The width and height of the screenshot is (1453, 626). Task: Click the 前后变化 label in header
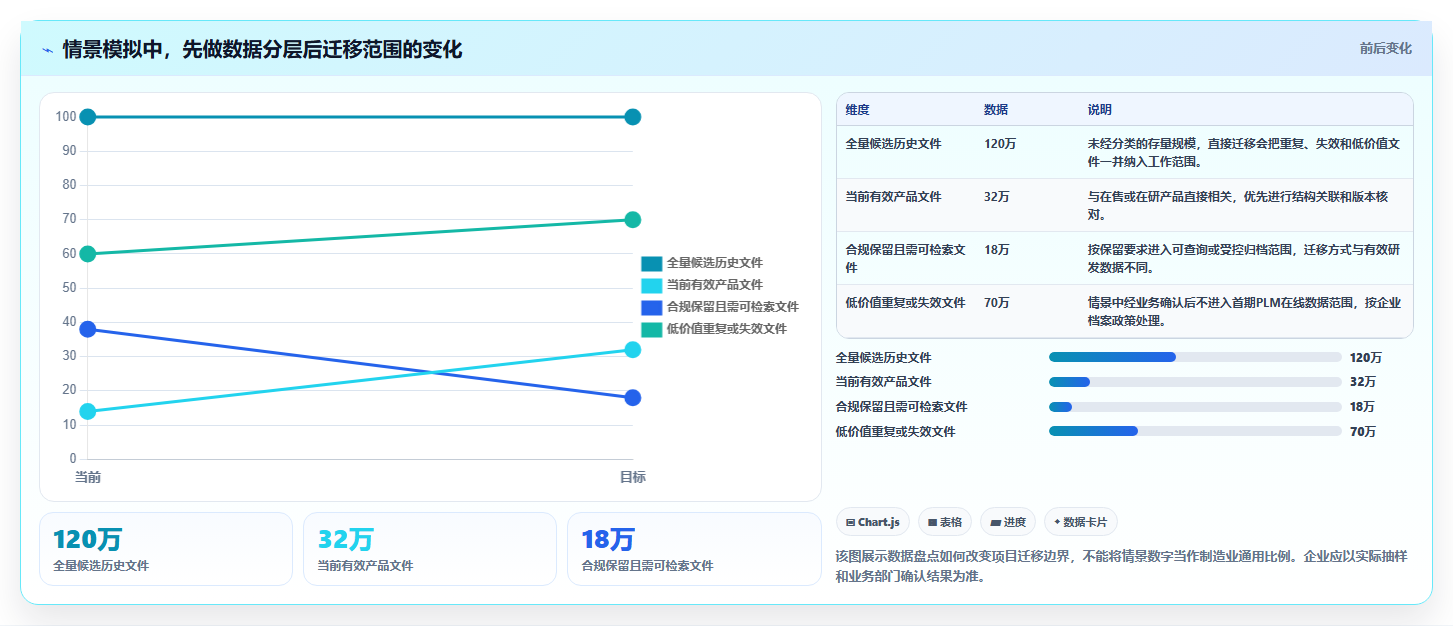click(1385, 48)
